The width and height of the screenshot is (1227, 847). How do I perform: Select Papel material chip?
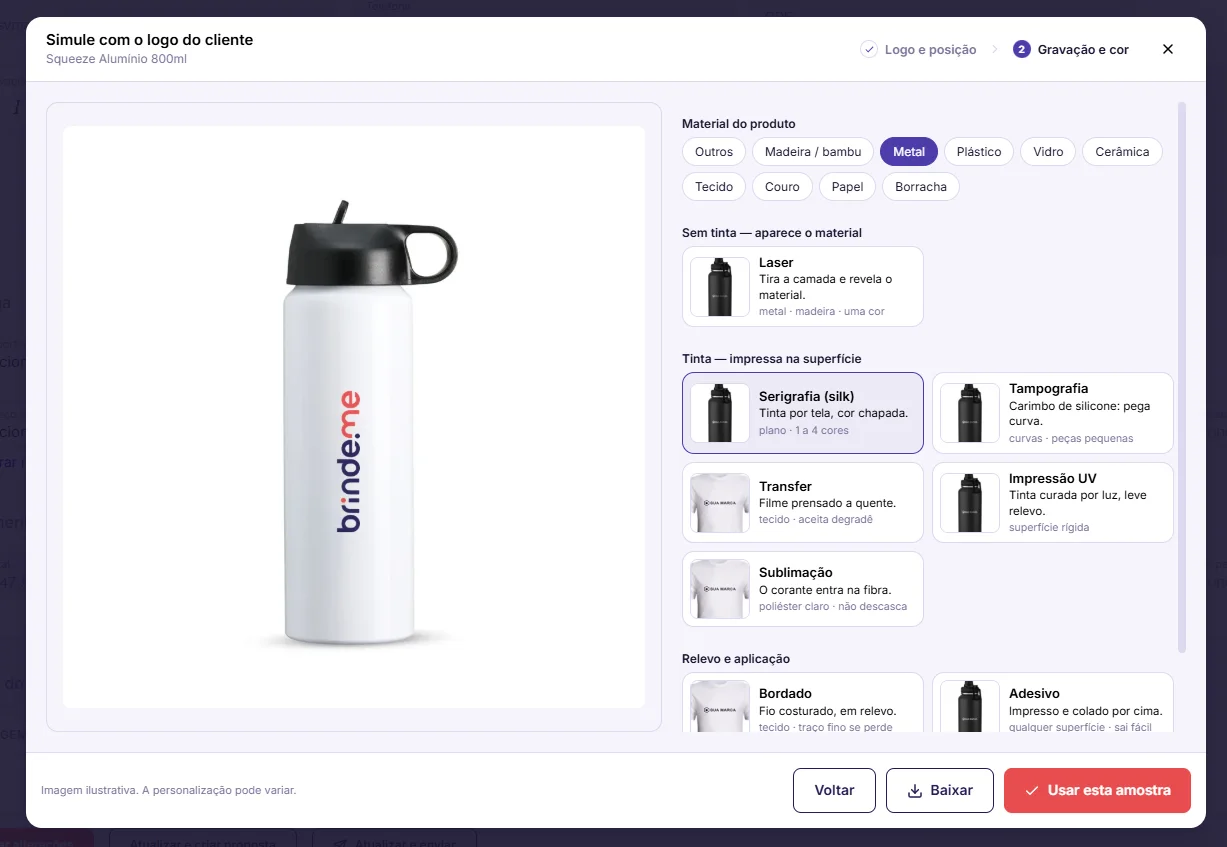(847, 187)
